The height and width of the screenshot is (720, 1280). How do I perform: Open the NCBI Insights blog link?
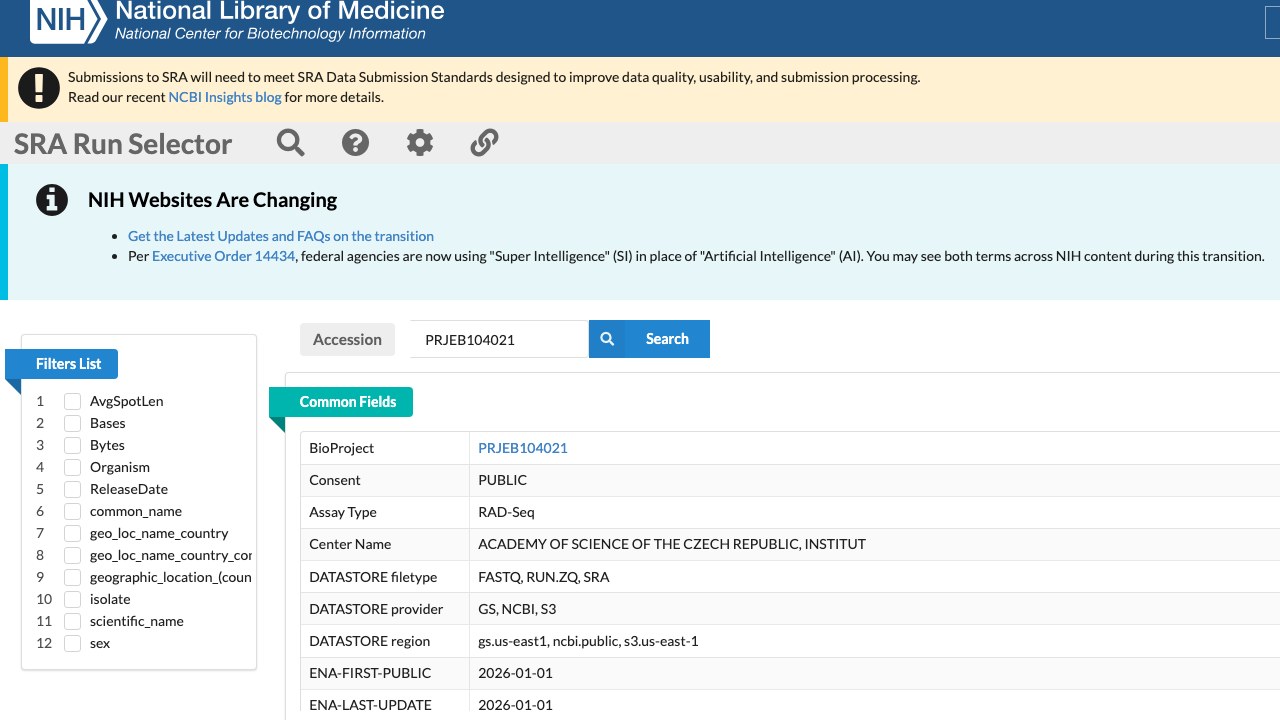coord(225,97)
